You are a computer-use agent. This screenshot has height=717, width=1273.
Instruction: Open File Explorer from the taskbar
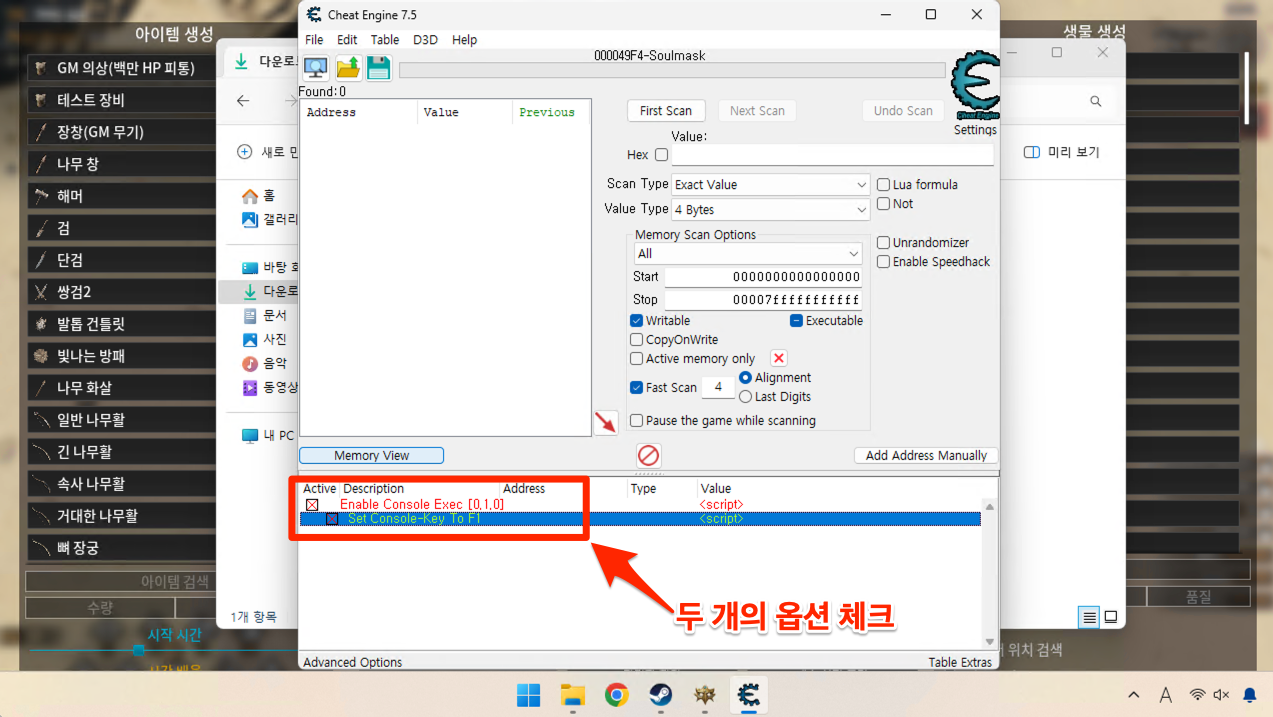[572, 695]
